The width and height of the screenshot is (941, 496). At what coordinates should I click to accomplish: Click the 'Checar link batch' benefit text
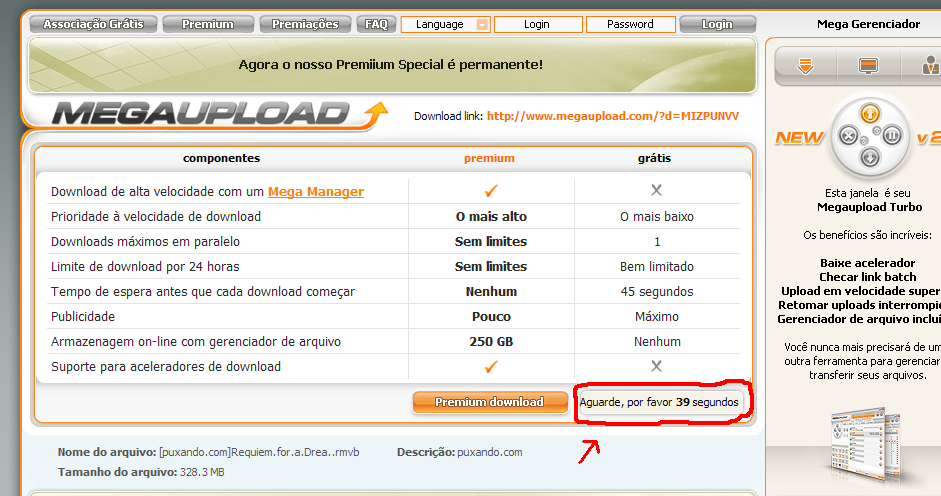[868, 277]
